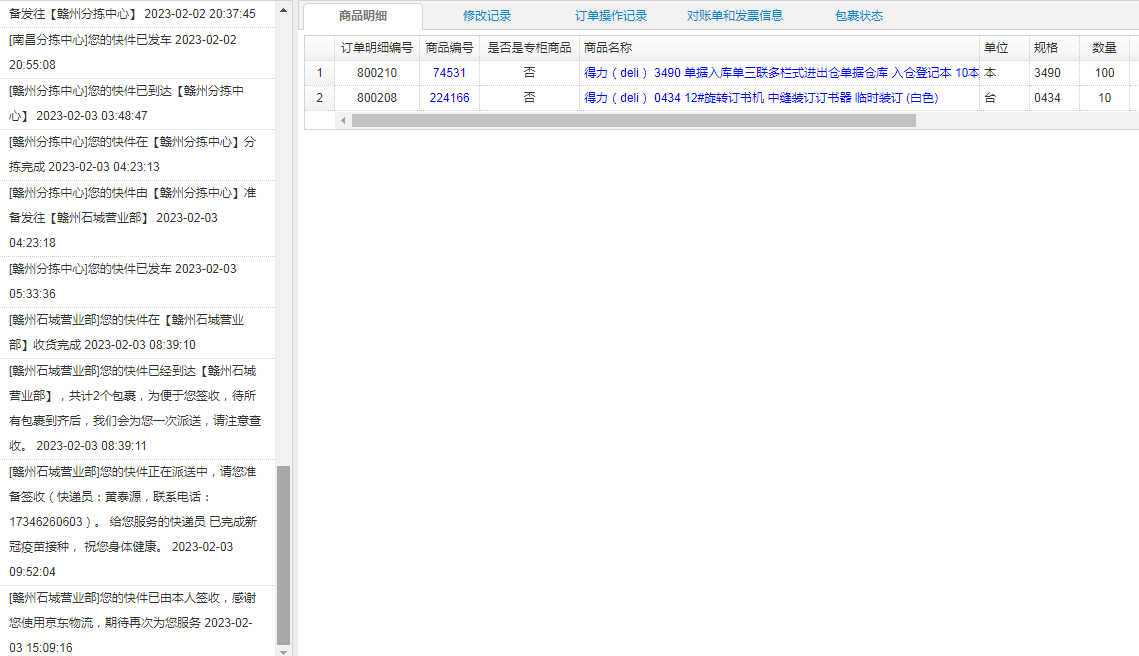The height and width of the screenshot is (656, 1139).
Task: Click the scroll down arrow in the logistics panel
Action: 283,652
